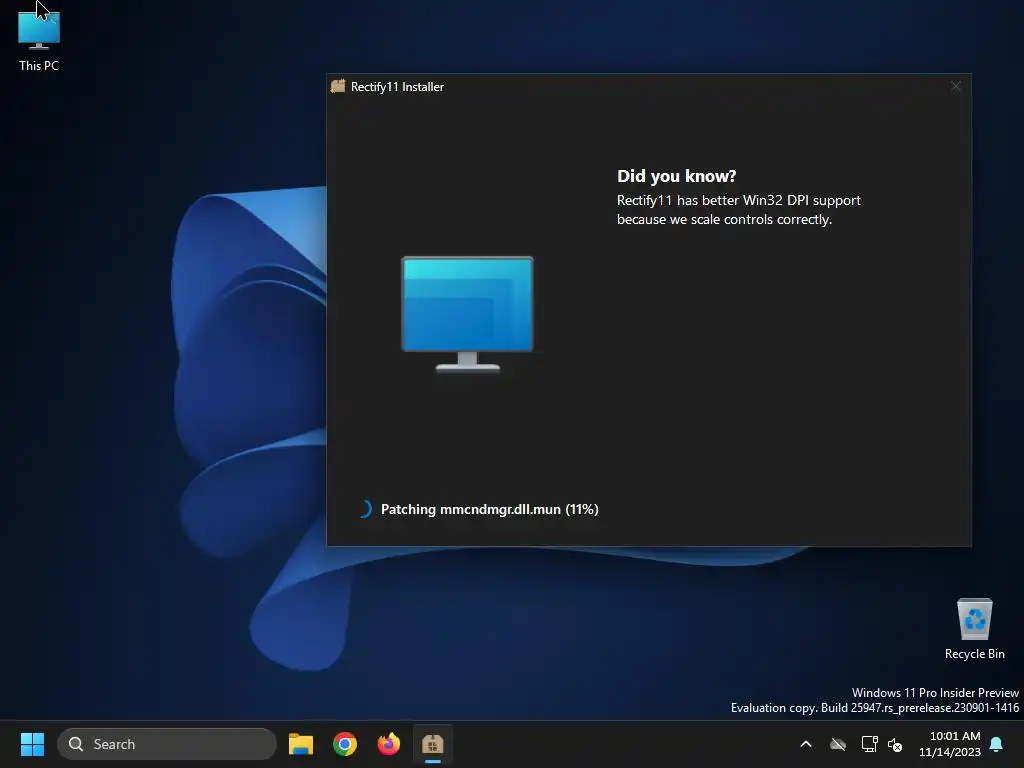The height and width of the screenshot is (768, 1024).
Task: Click the taskbar Search box
Action: 167,744
